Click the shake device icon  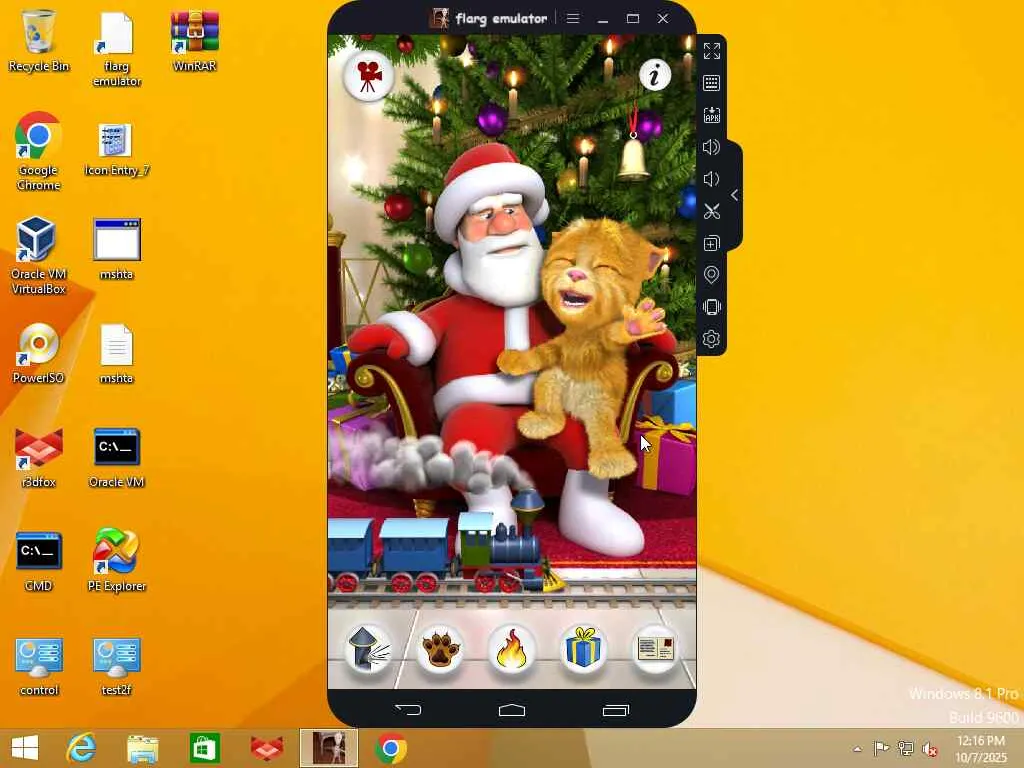point(711,307)
